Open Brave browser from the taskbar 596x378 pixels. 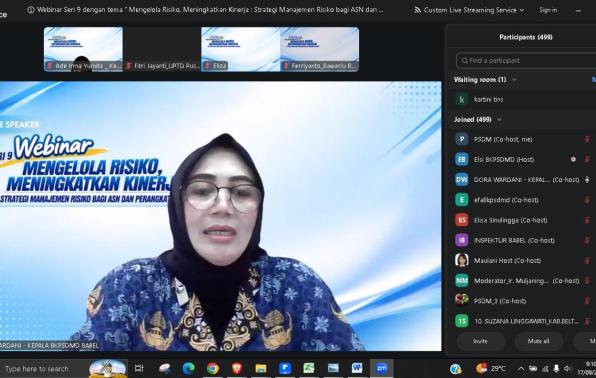(237, 368)
